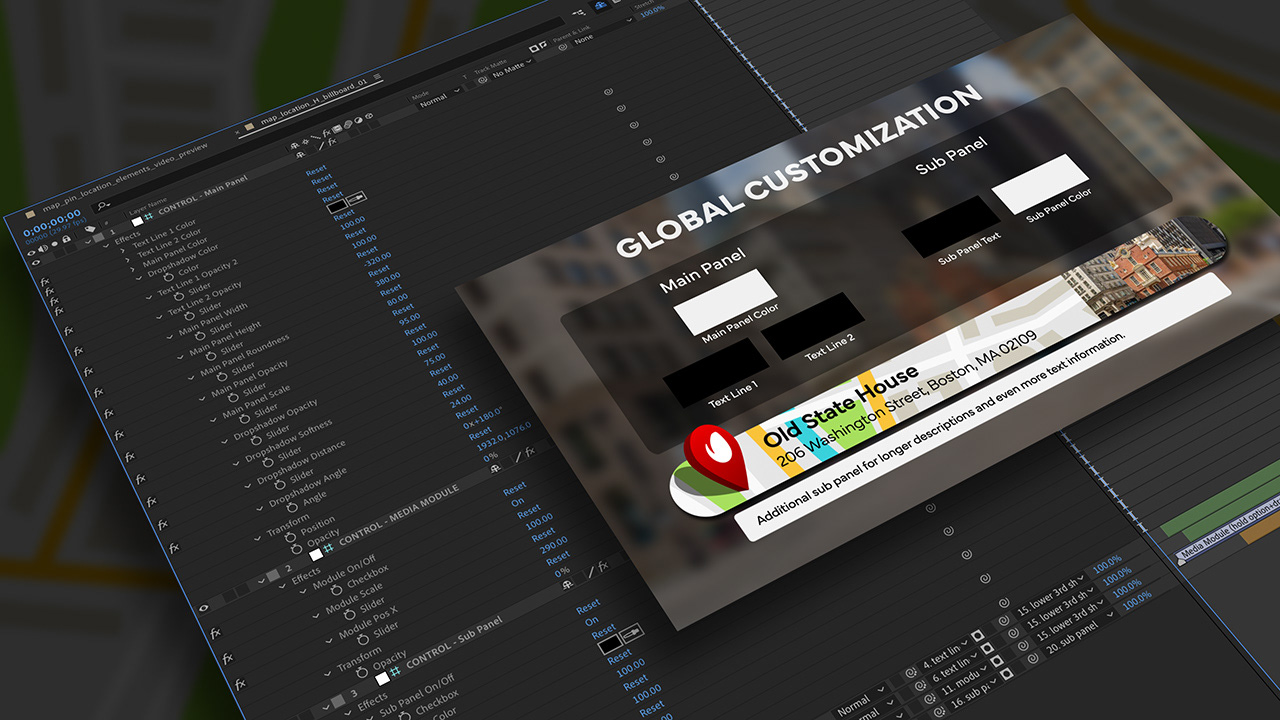Click Module Pos X value 290.00

tap(553, 545)
